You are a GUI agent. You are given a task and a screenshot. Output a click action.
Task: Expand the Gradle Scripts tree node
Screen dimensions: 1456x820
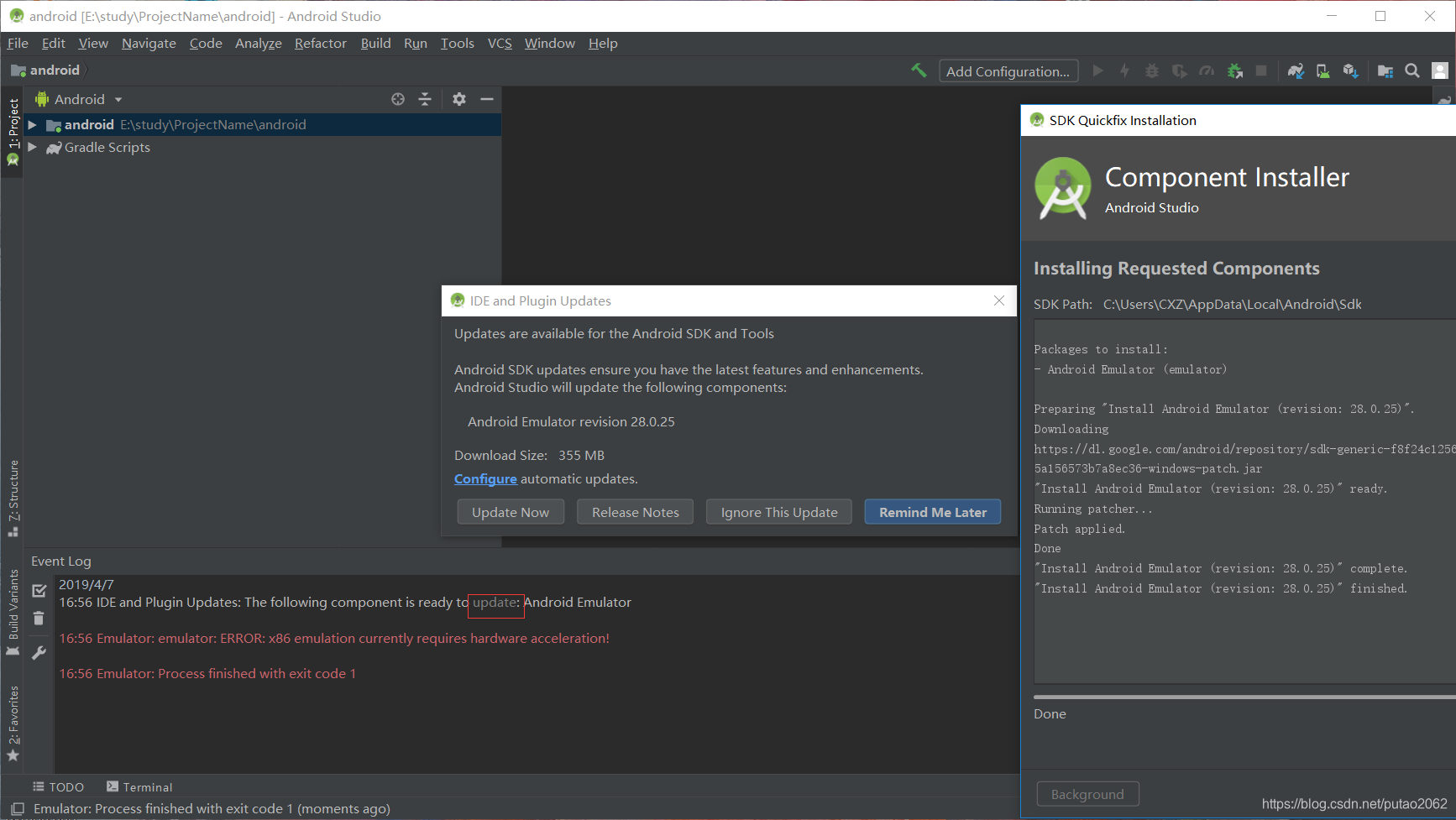pyautogui.click(x=32, y=147)
